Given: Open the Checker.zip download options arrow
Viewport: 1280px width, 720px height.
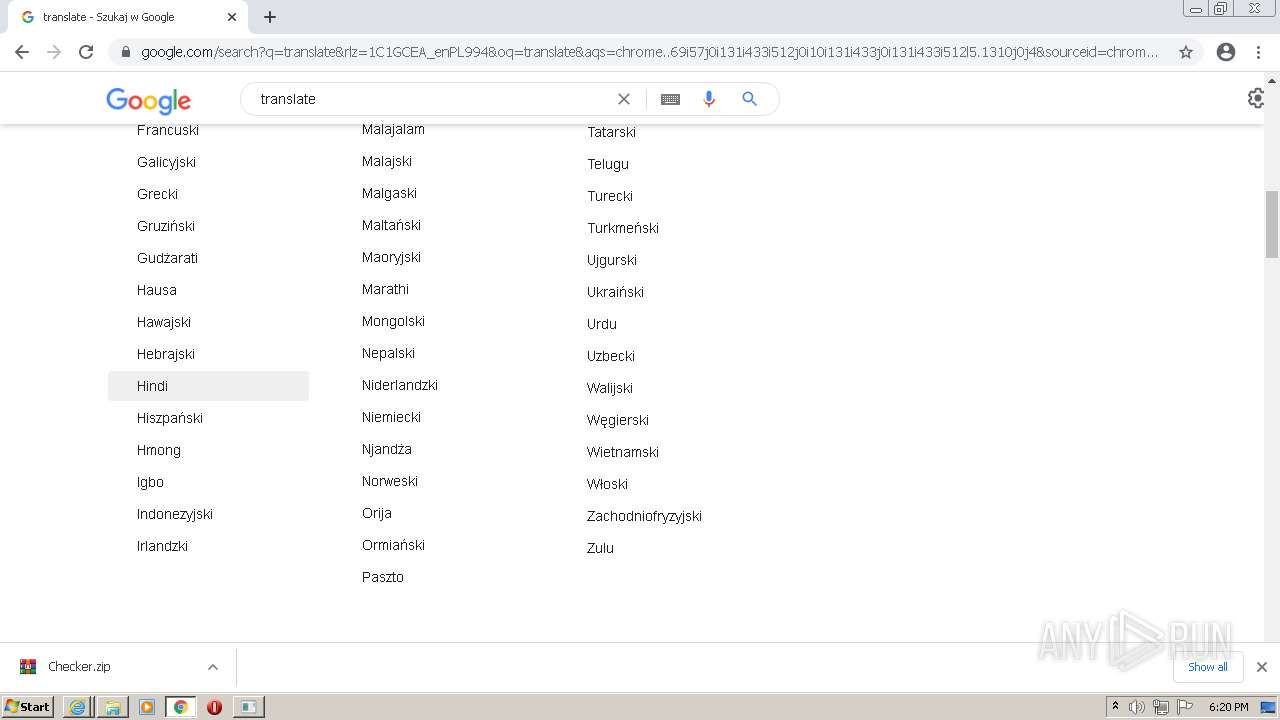Looking at the screenshot, I should pos(213,667).
